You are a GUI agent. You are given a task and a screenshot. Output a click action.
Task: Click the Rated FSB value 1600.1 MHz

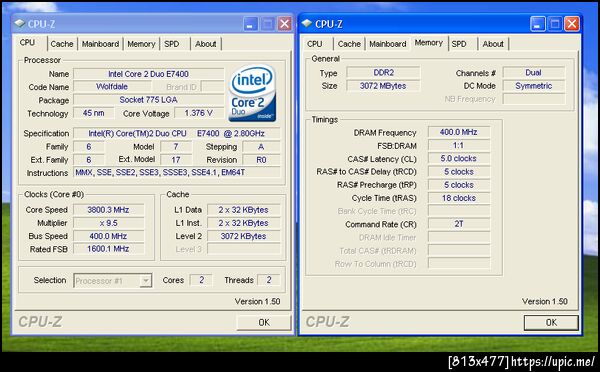(x=109, y=249)
